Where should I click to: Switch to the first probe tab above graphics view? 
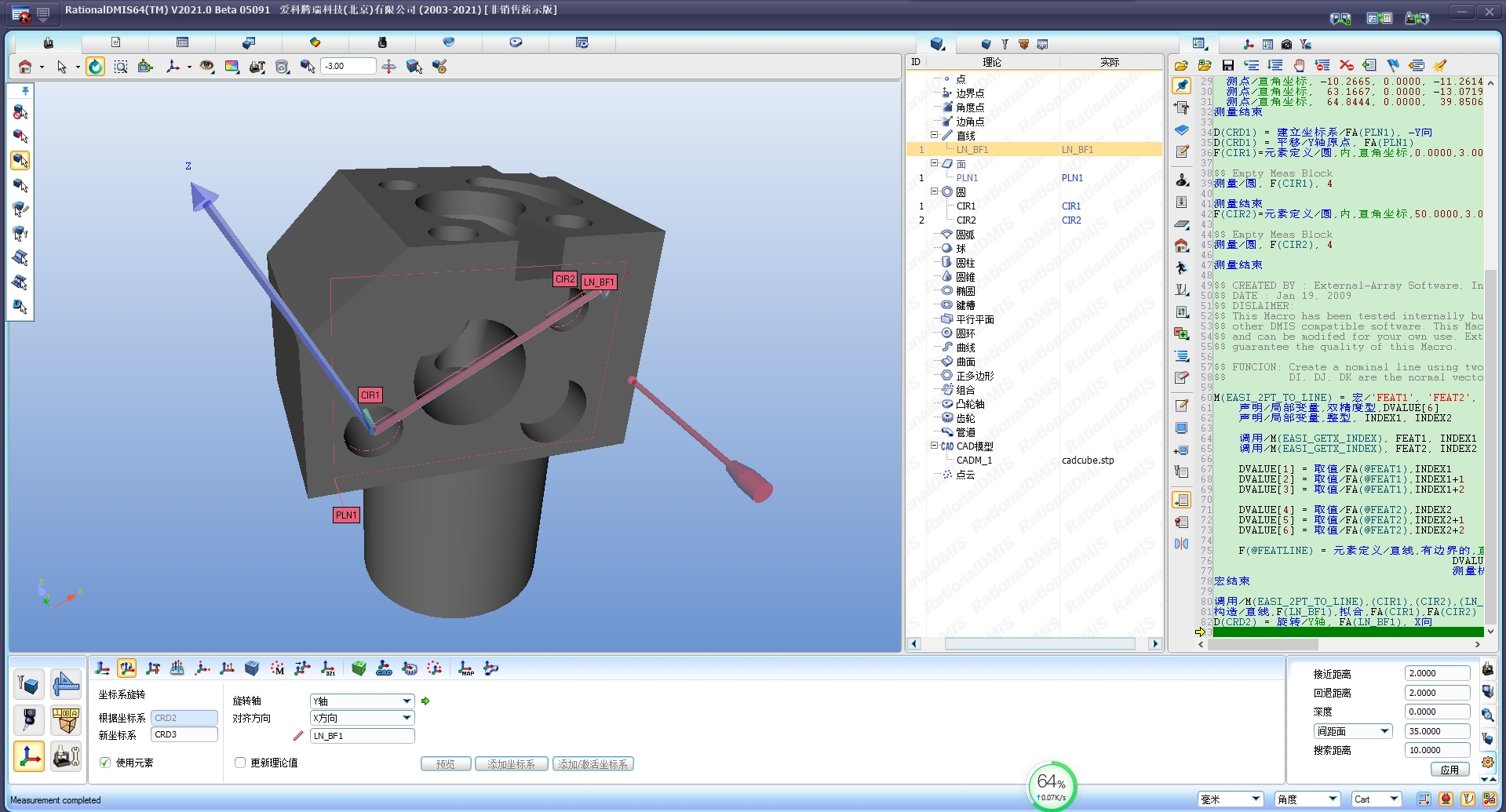click(x=49, y=42)
